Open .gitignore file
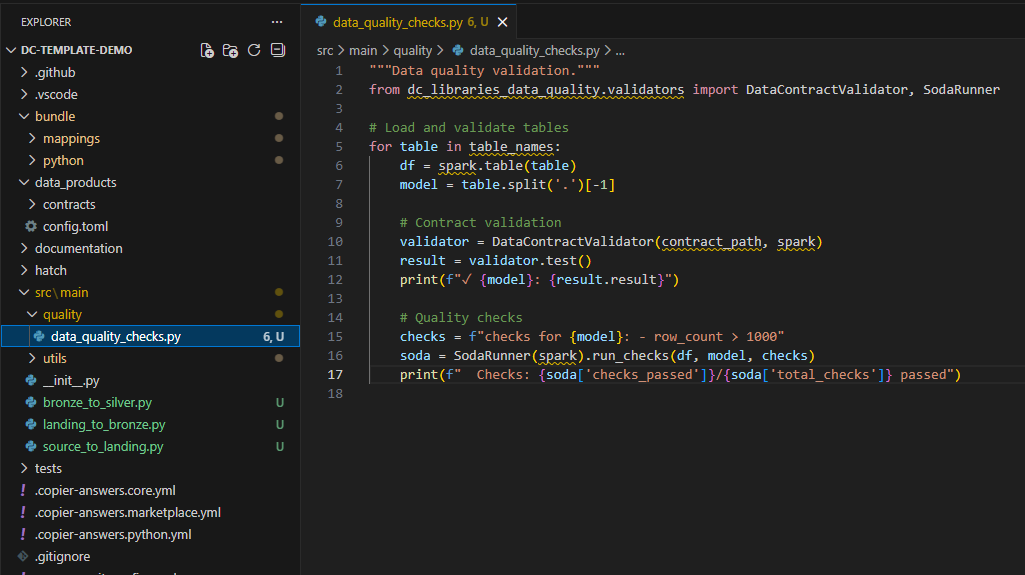Viewport: 1025px width, 575px height. click(63, 557)
